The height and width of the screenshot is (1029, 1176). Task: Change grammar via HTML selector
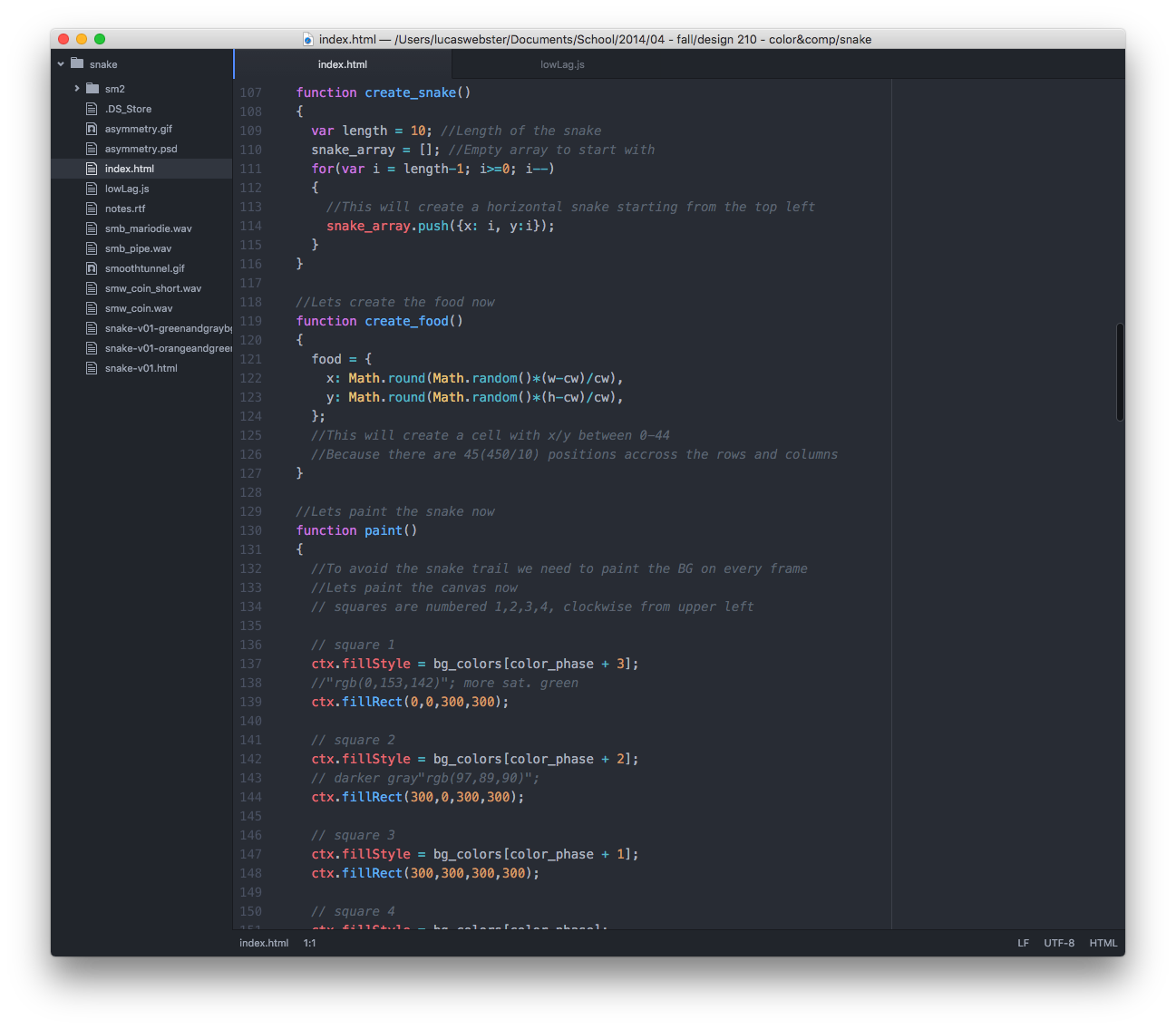coord(1103,943)
